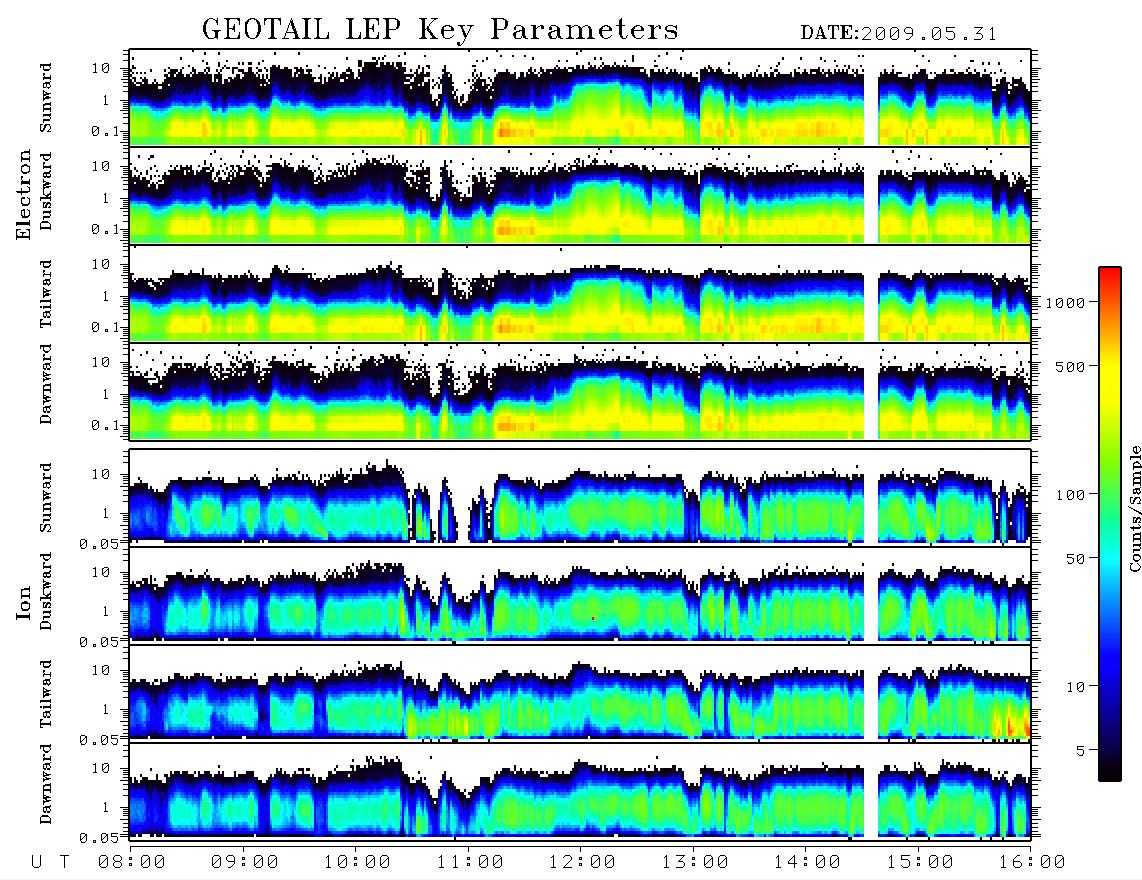Click the 'U T' axis label

(x=51, y=862)
